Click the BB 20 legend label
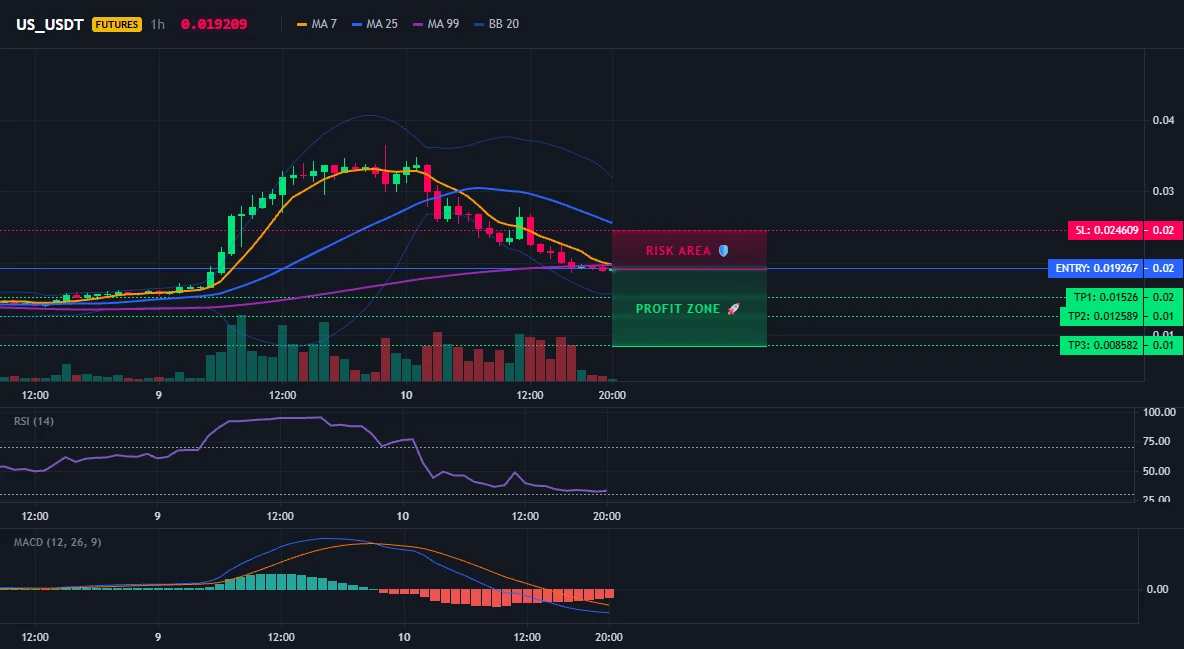1184x649 pixels. (x=504, y=24)
